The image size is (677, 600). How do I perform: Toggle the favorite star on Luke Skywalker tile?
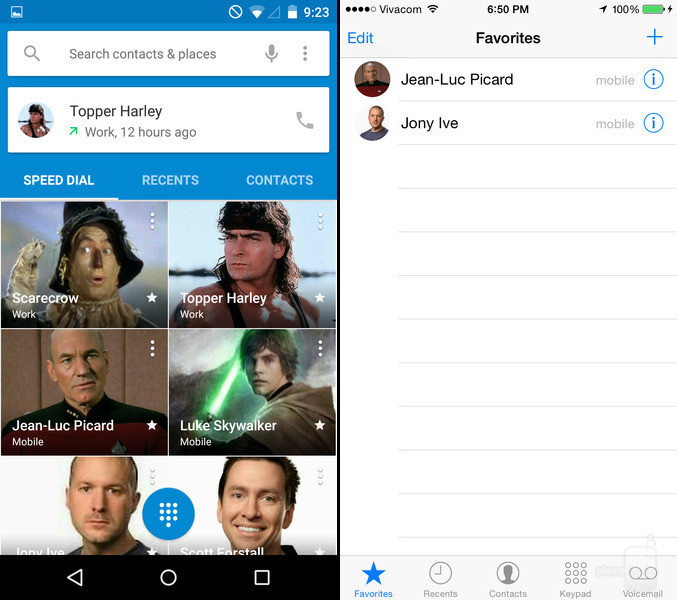point(320,425)
